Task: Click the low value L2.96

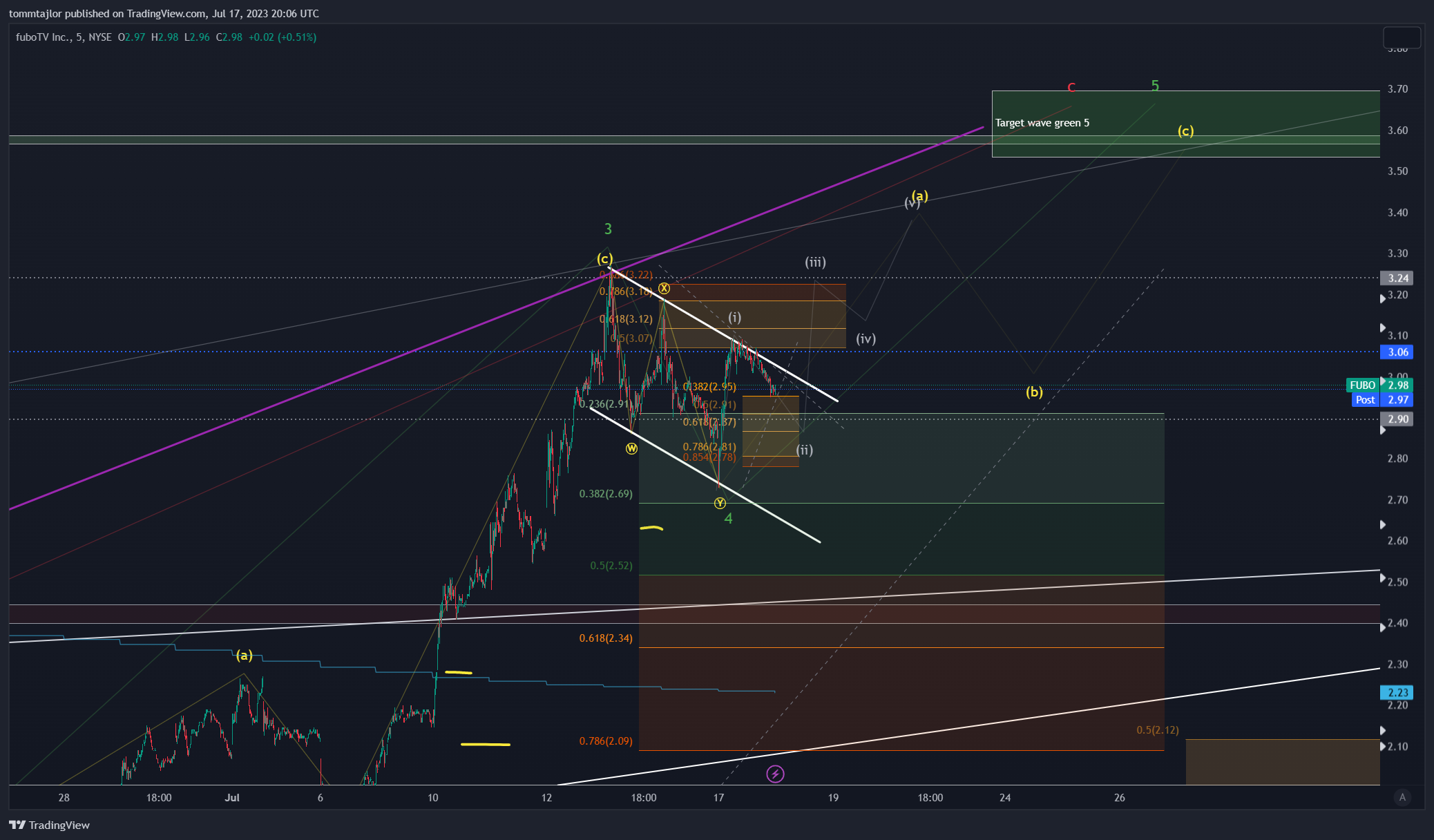Action: (197, 37)
